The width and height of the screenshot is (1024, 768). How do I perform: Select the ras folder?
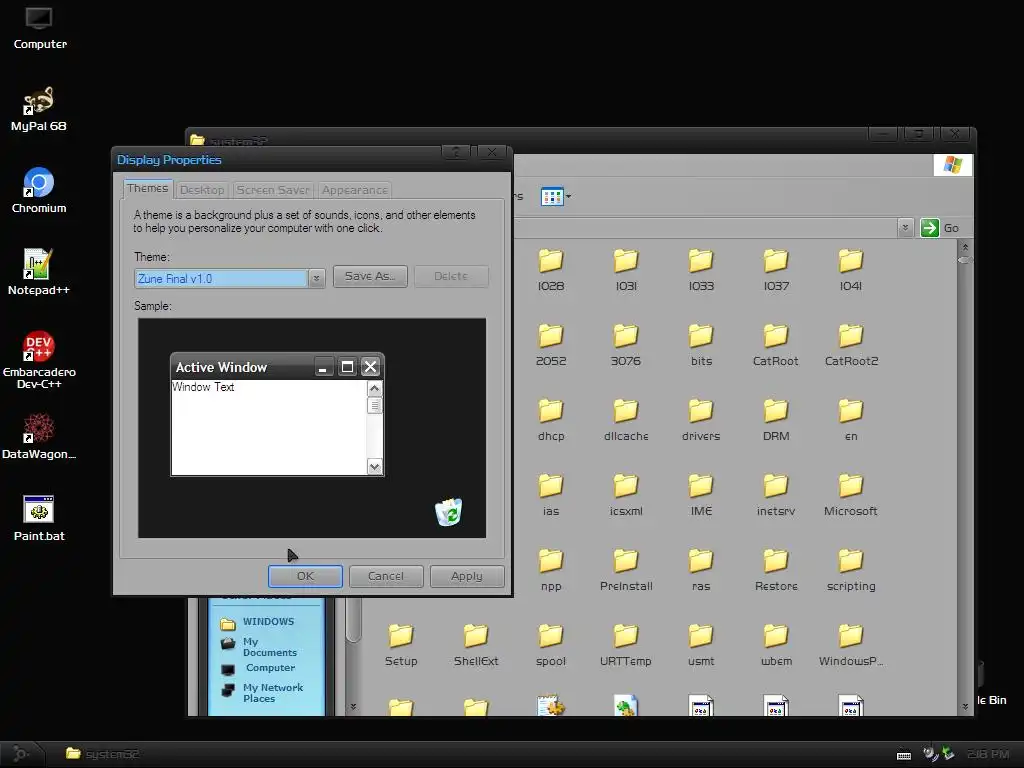701,570
